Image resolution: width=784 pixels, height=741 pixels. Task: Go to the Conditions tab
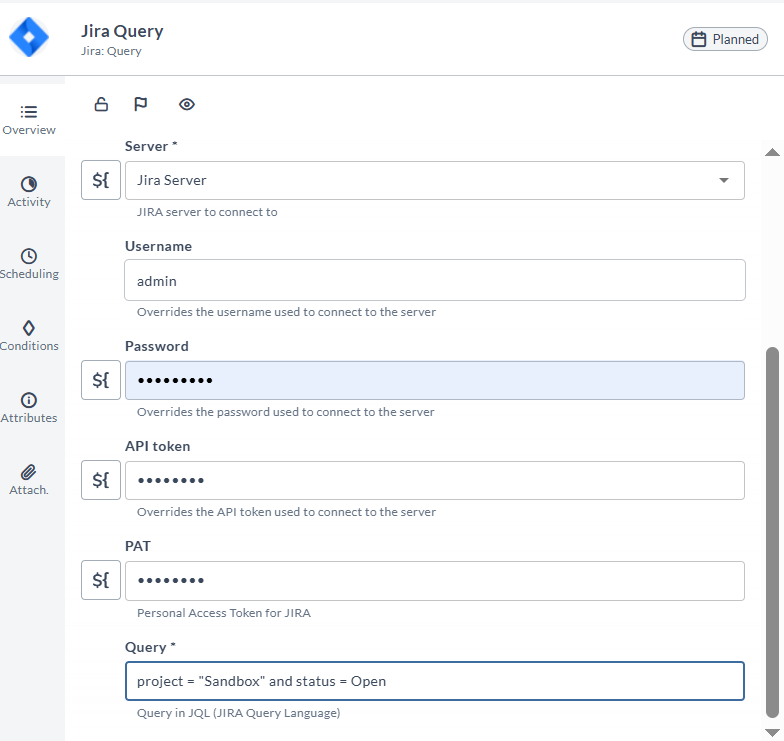29,336
